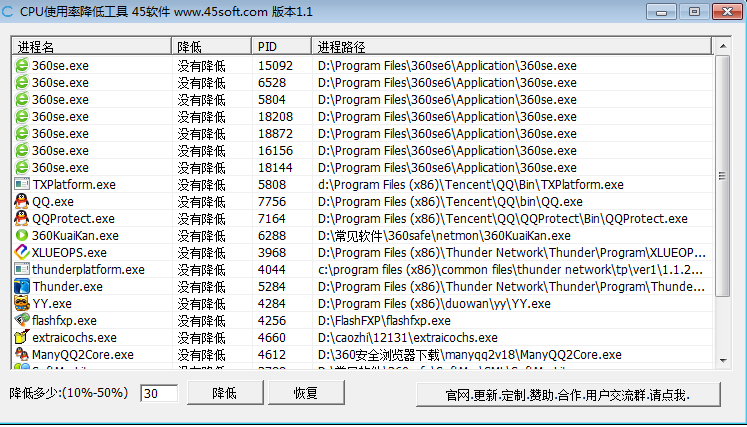
Task: Click PID cell 4256
Action: [272, 321]
